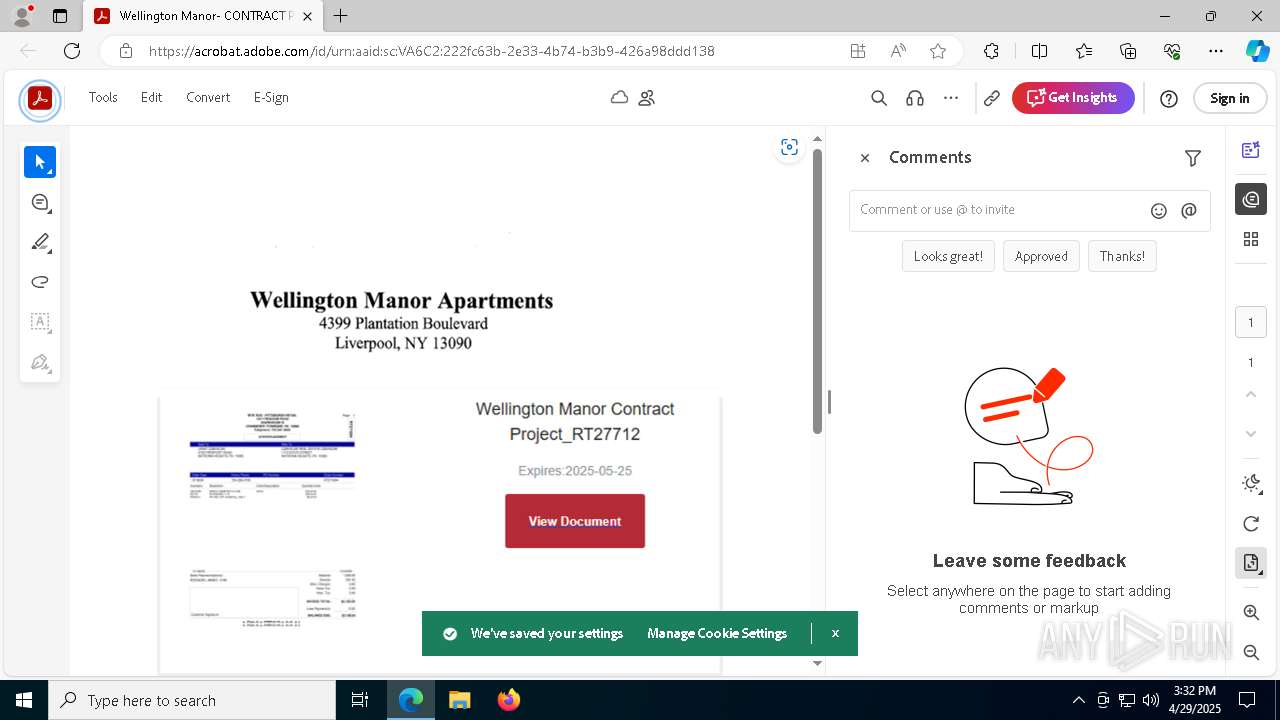The image size is (1280, 720).
Task: Open File Explorer from taskbar
Action: tap(459, 700)
